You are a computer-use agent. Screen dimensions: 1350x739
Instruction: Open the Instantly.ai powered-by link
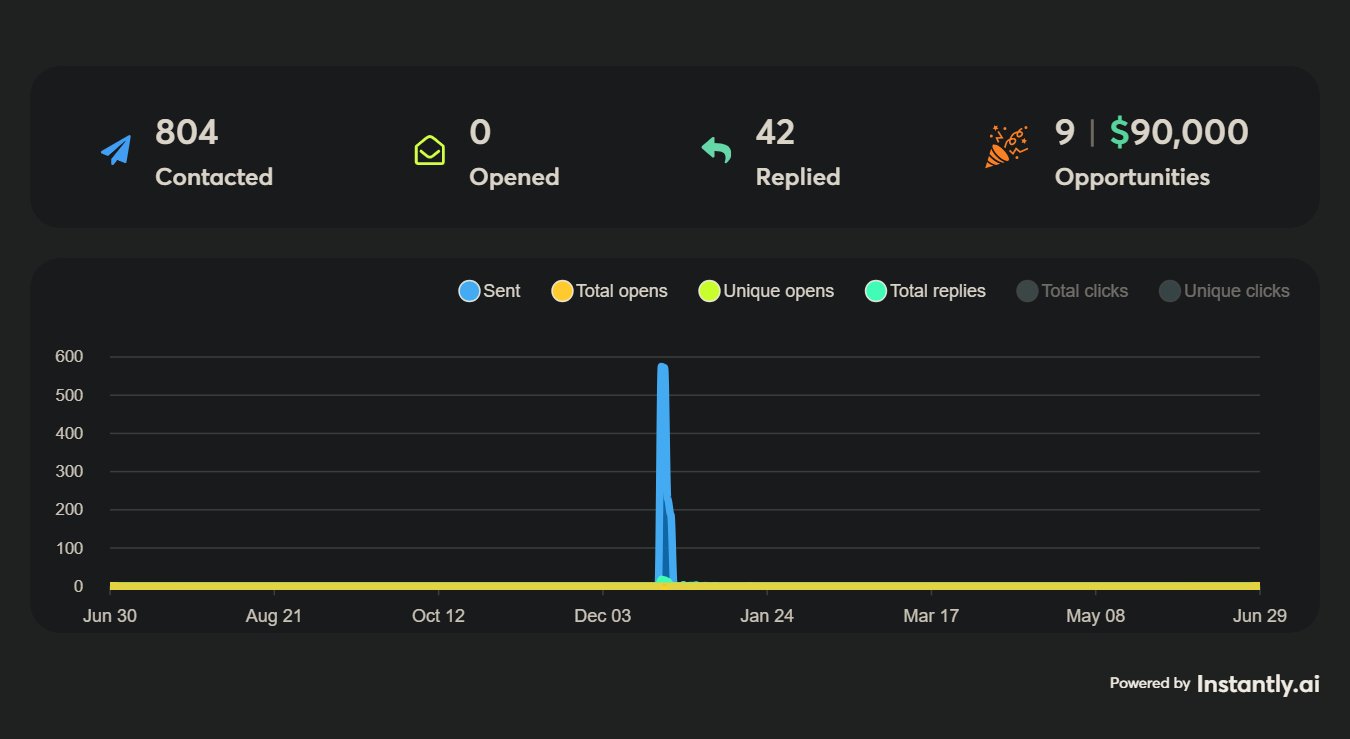1258,684
